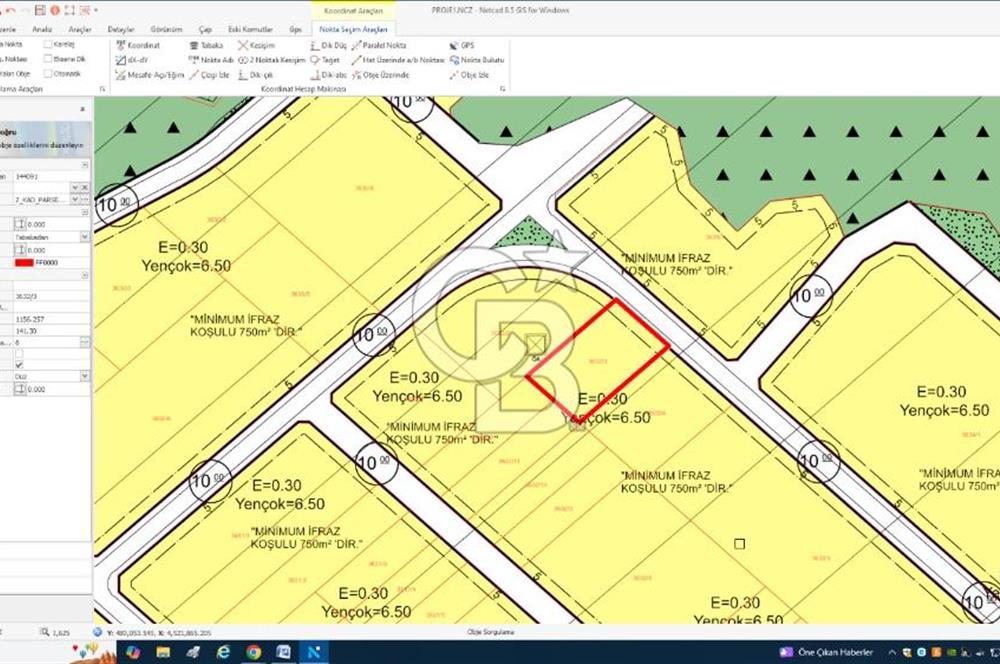1000x664 pixels.
Task: Open the GPS tool
Action: point(463,44)
